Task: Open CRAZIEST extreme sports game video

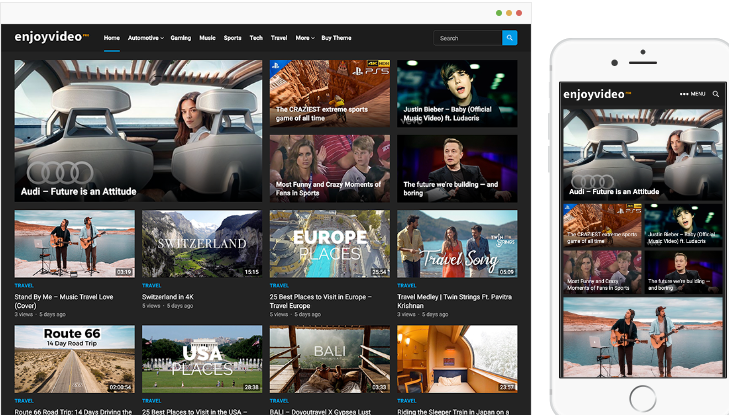Action: click(330, 93)
